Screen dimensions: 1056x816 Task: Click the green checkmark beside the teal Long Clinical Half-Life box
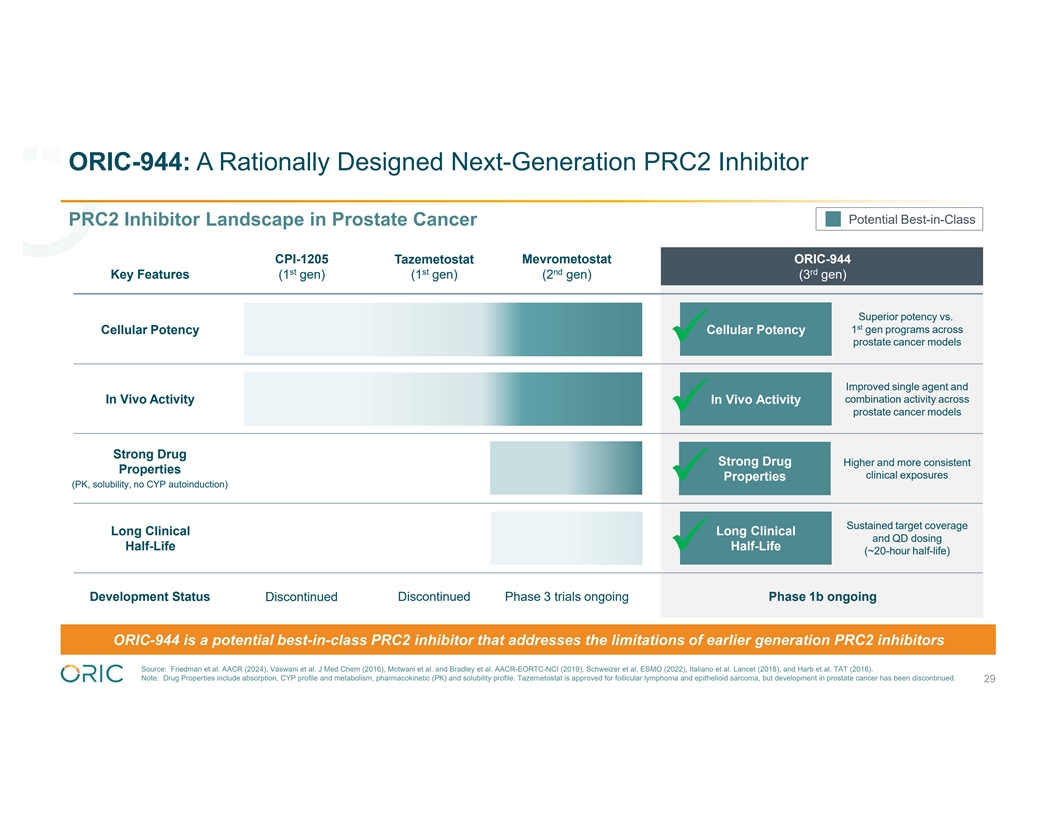(690, 538)
